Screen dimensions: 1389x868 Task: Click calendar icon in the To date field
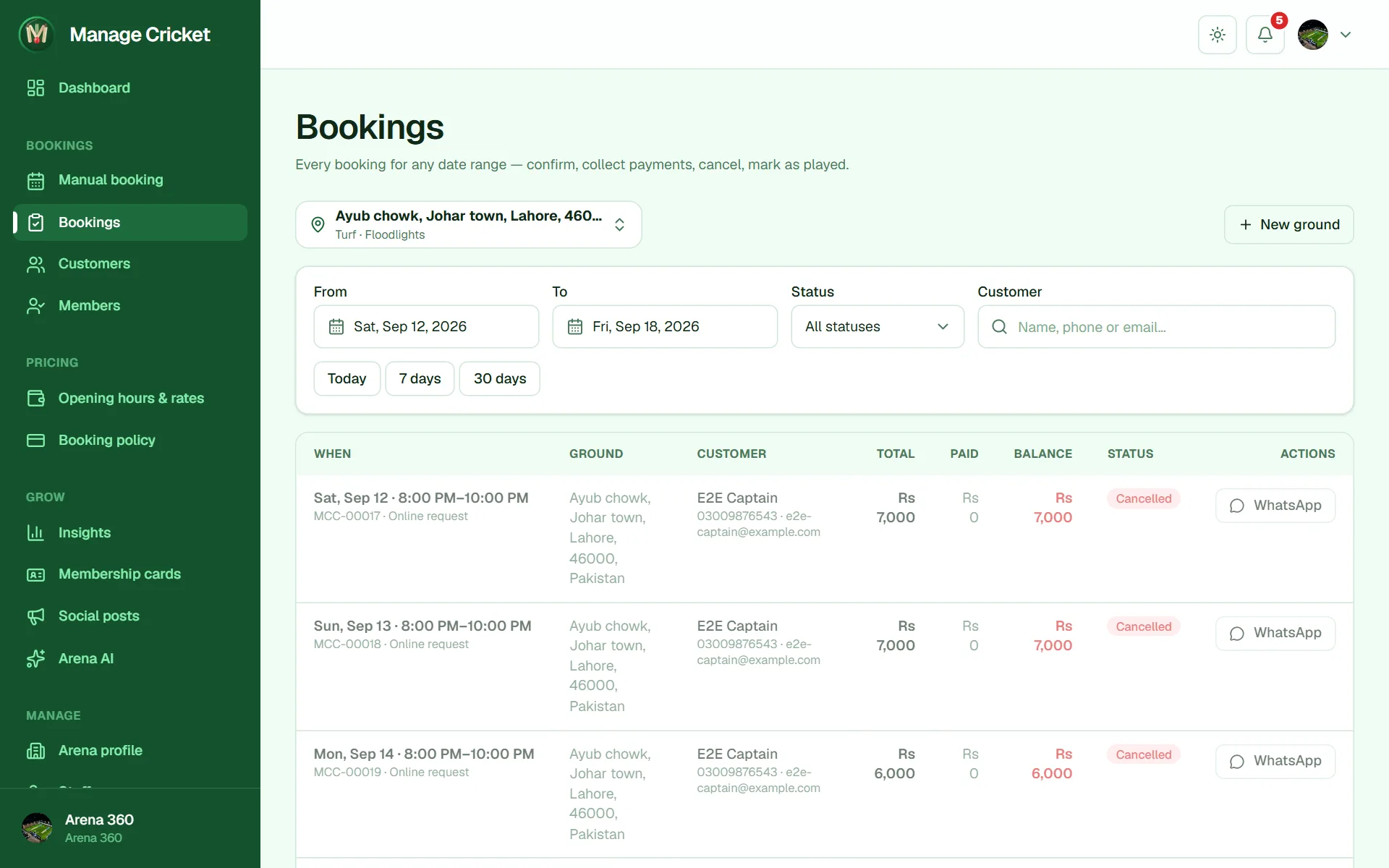click(575, 327)
